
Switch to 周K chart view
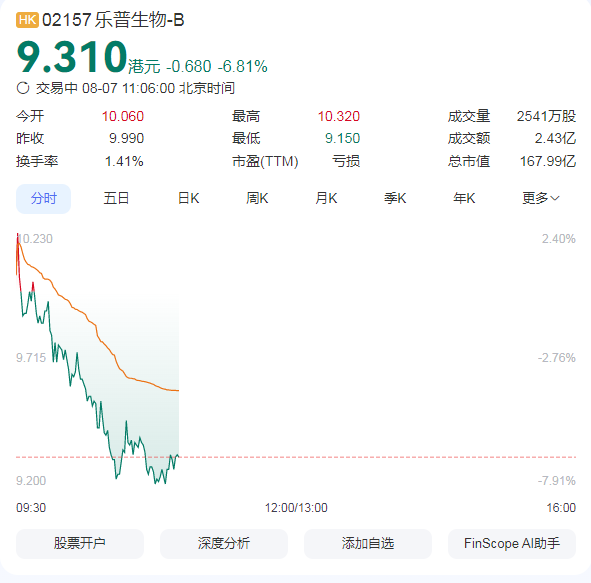pyautogui.click(x=257, y=198)
